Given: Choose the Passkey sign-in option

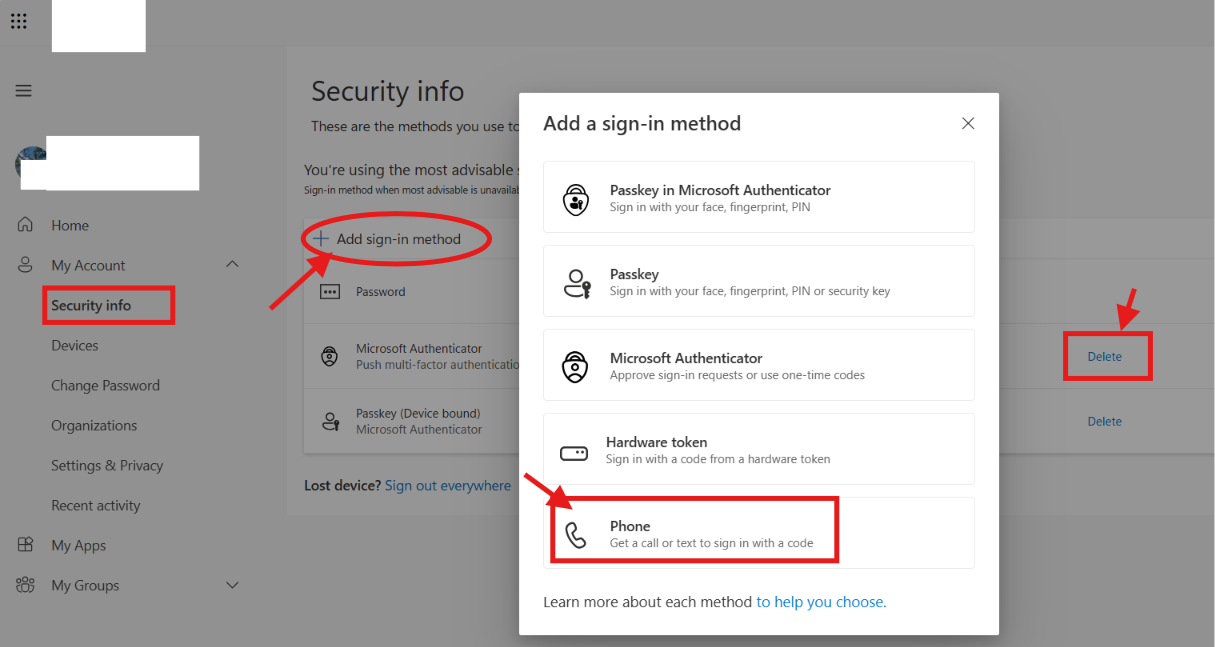Looking at the screenshot, I should click(x=759, y=281).
